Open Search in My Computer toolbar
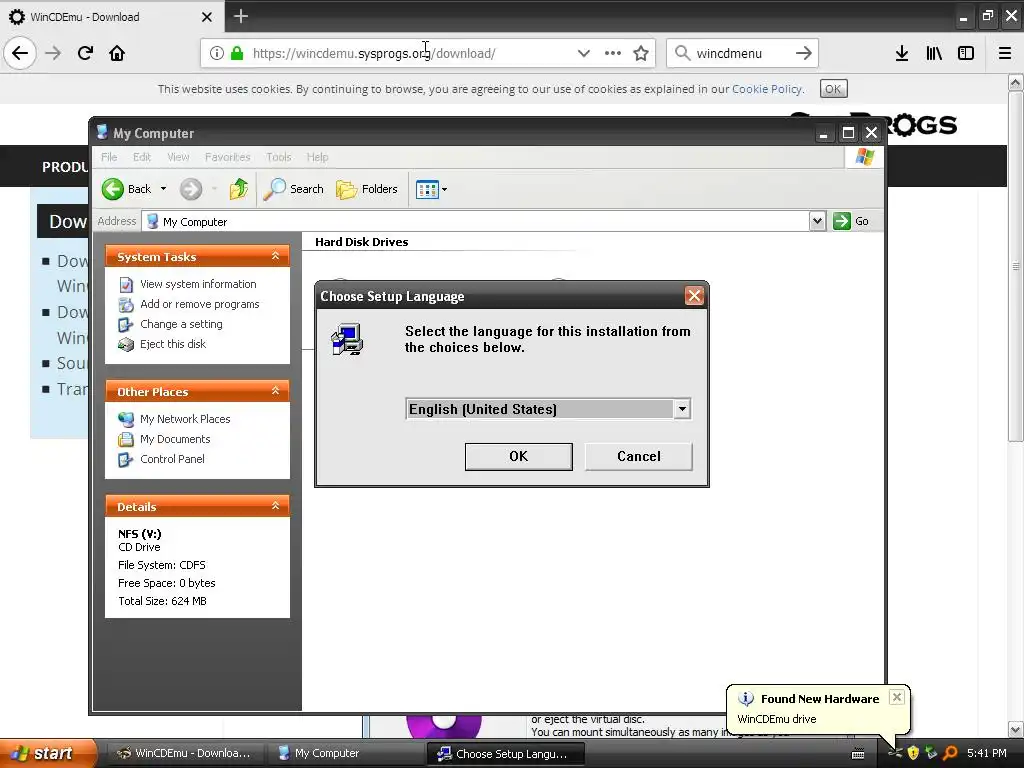Image resolution: width=1024 pixels, height=768 pixels. (294, 189)
